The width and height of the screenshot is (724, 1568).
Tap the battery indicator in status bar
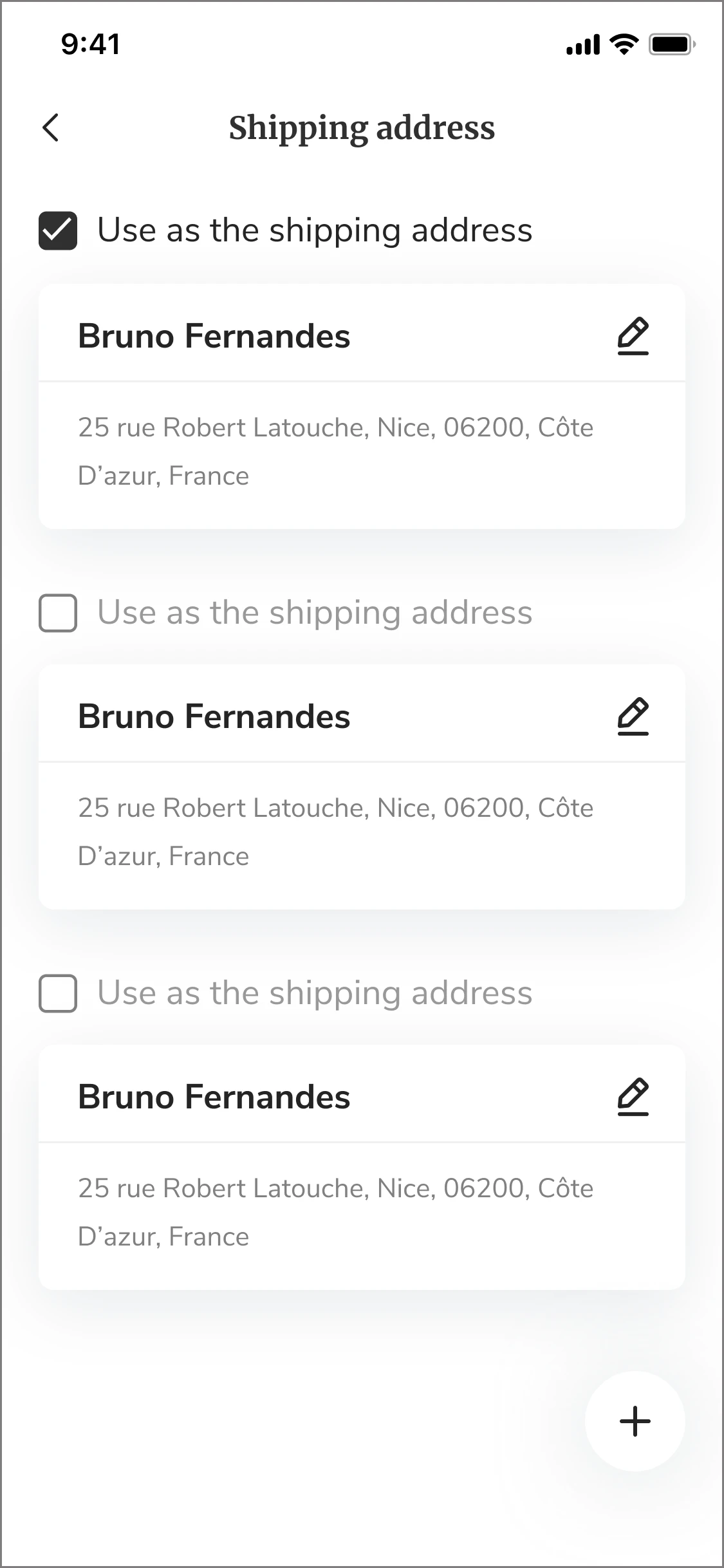click(671, 44)
